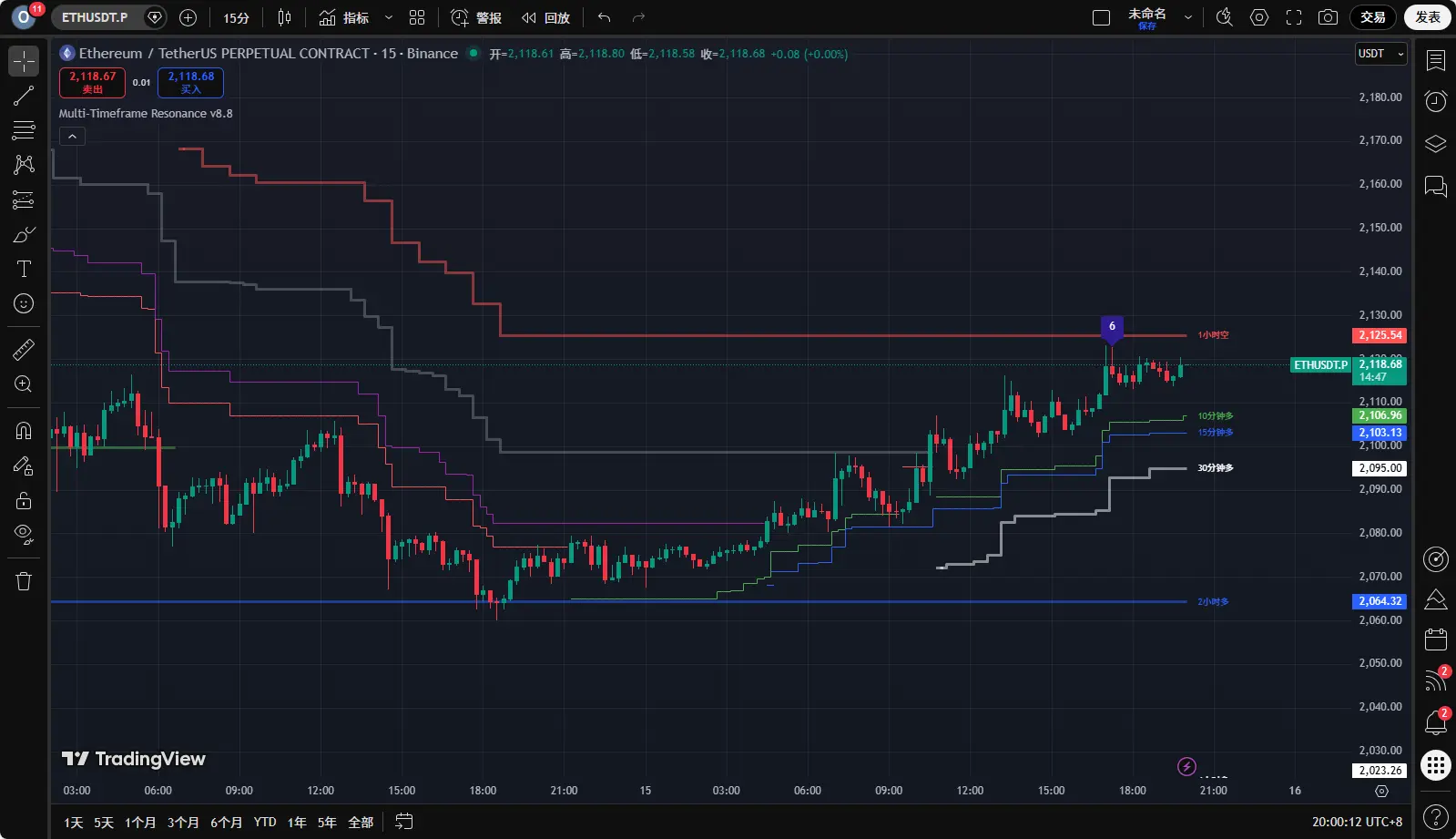The image size is (1456, 839).
Task: Open the chart patterns tool group
Action: click(24, 165)
